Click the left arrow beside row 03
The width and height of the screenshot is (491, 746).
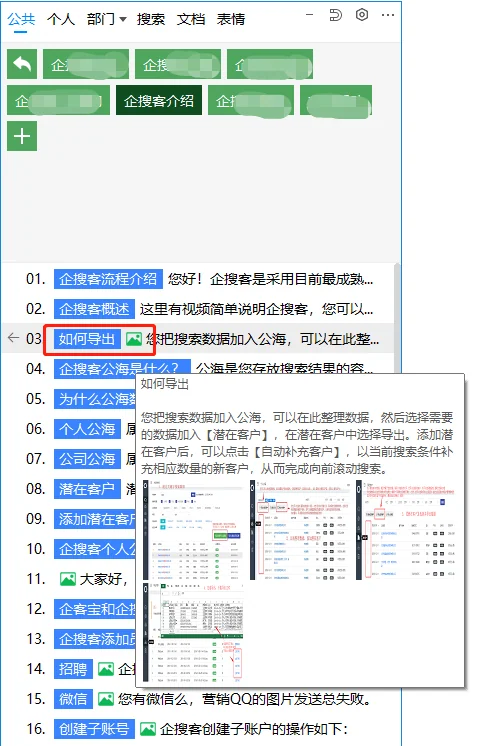(13, 338)
